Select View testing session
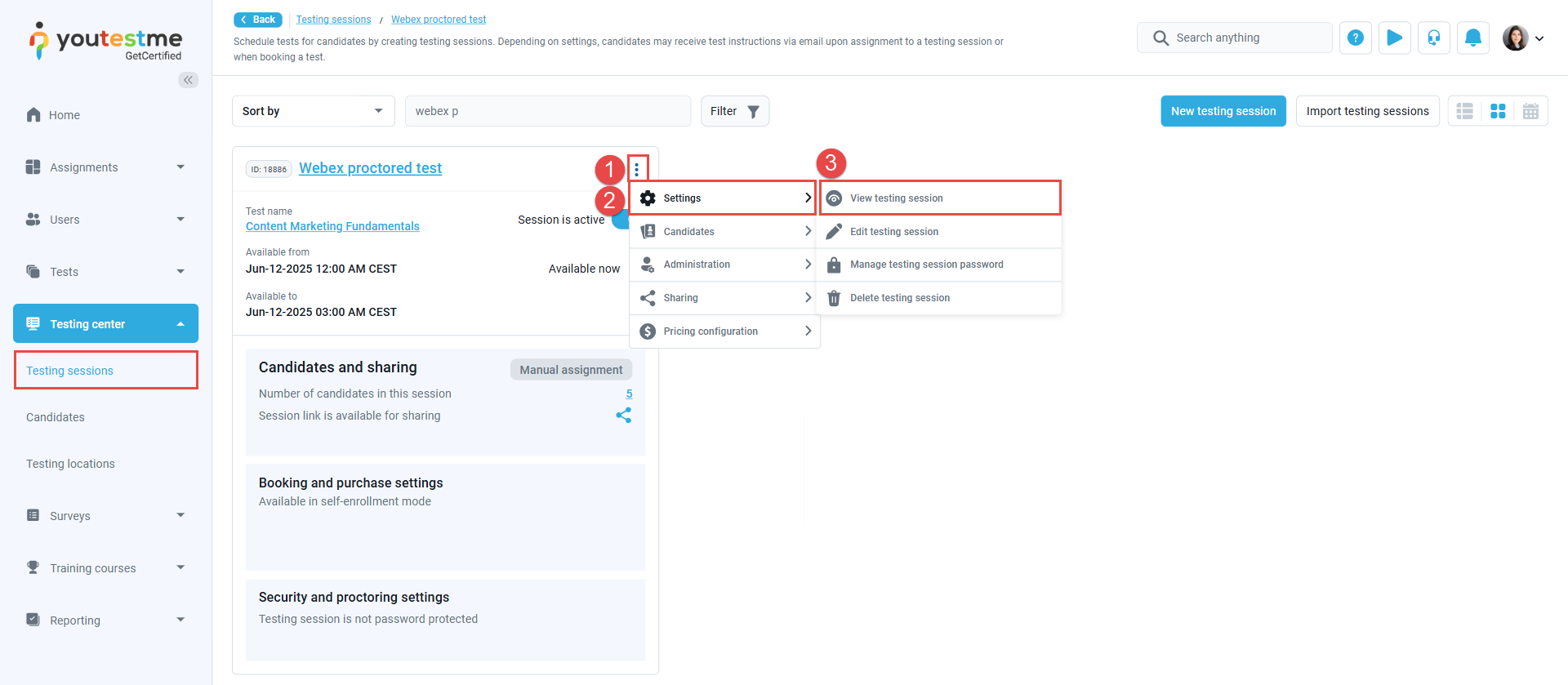Image resolution: width=1568 pixels, height=685 pixels. [x=940, y=198]
